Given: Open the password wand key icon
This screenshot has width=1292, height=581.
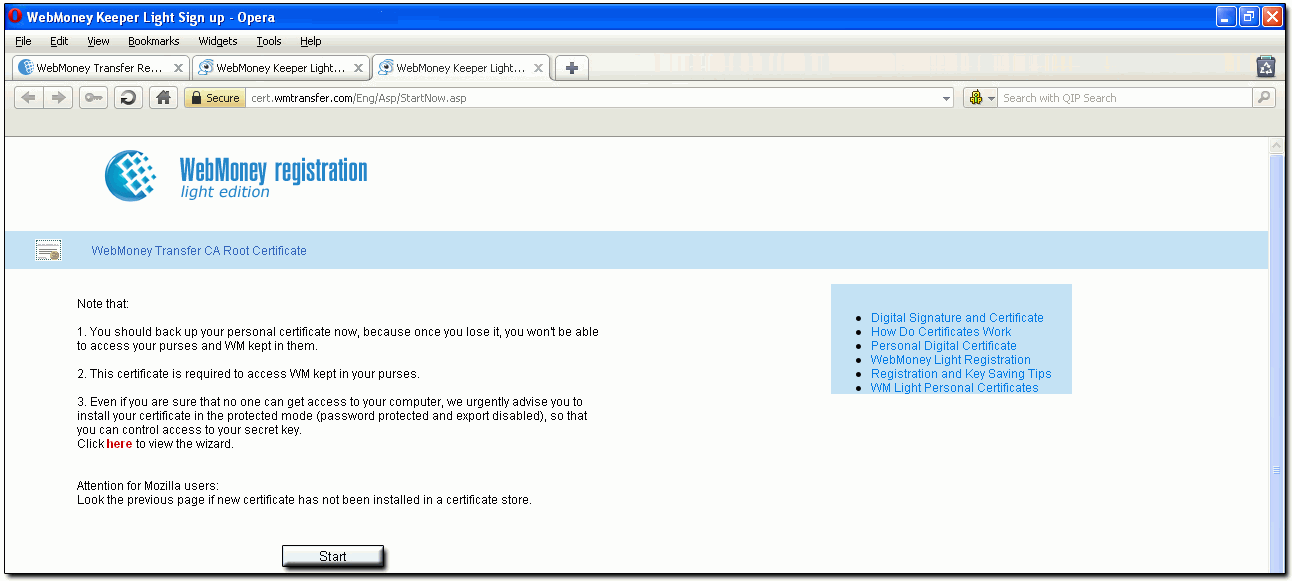Looking at the screenshot, I should pos(93,98).
